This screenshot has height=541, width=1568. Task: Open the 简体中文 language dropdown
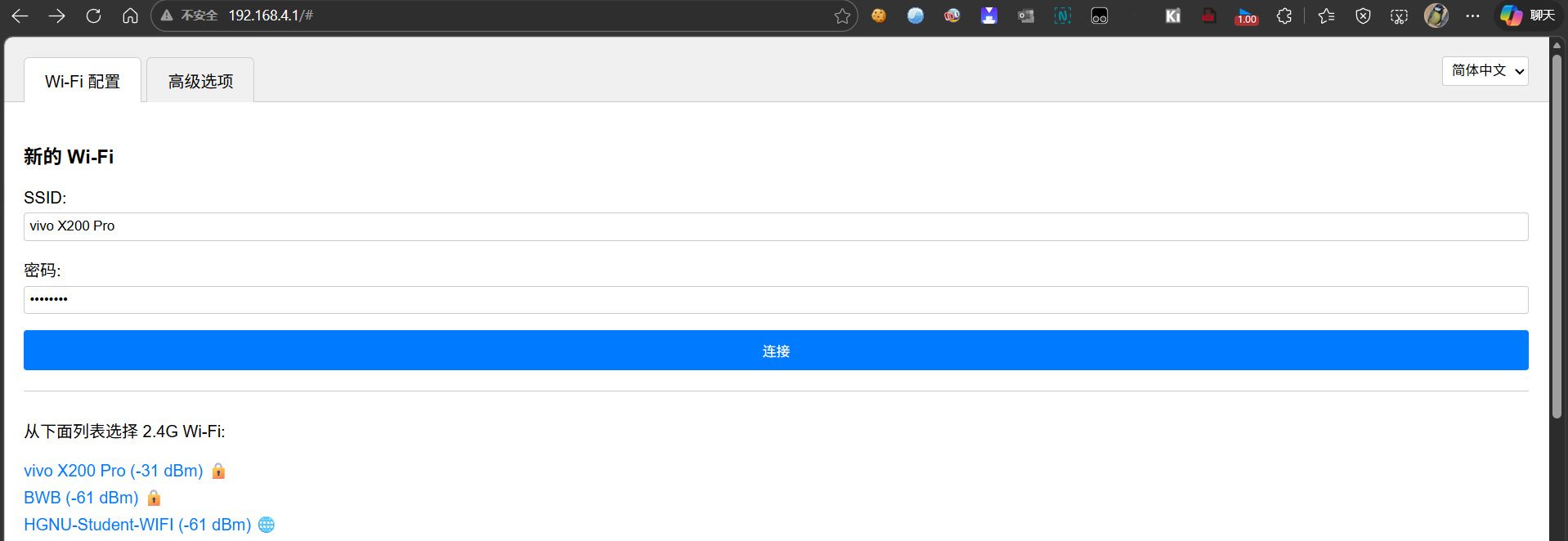tap(1485, 71)
